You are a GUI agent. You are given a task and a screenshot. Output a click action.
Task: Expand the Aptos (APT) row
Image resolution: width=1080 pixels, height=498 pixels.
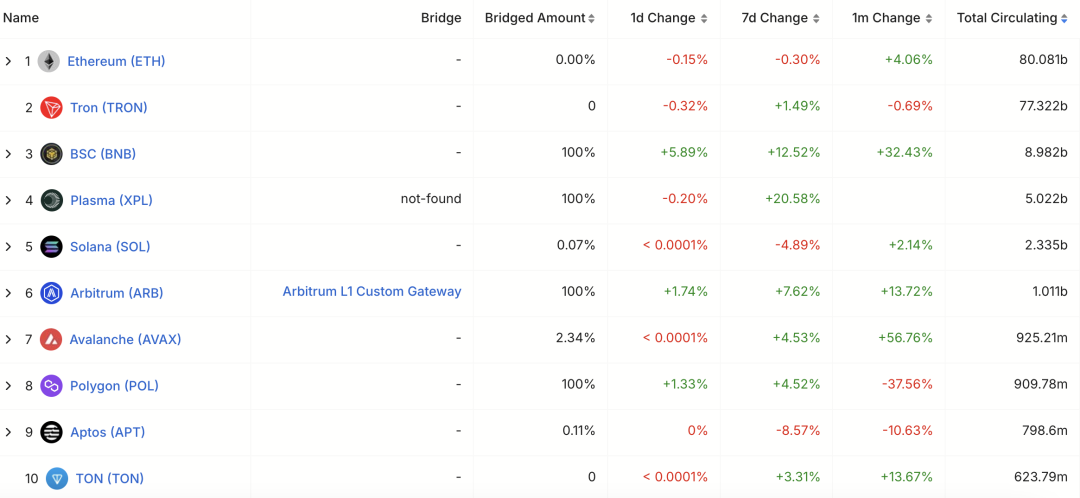click(9, 433)
